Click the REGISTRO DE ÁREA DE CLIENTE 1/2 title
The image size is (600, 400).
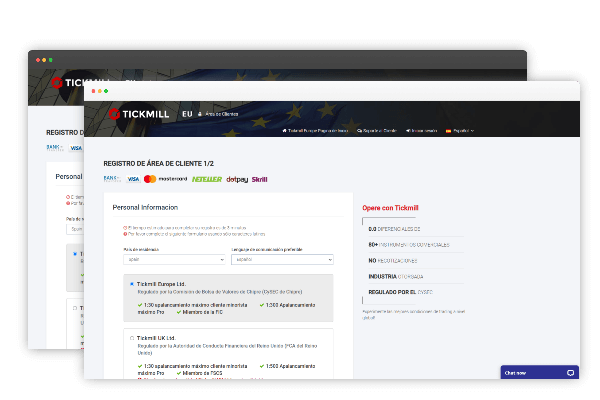pyautogui.click(x=158, y=163)
